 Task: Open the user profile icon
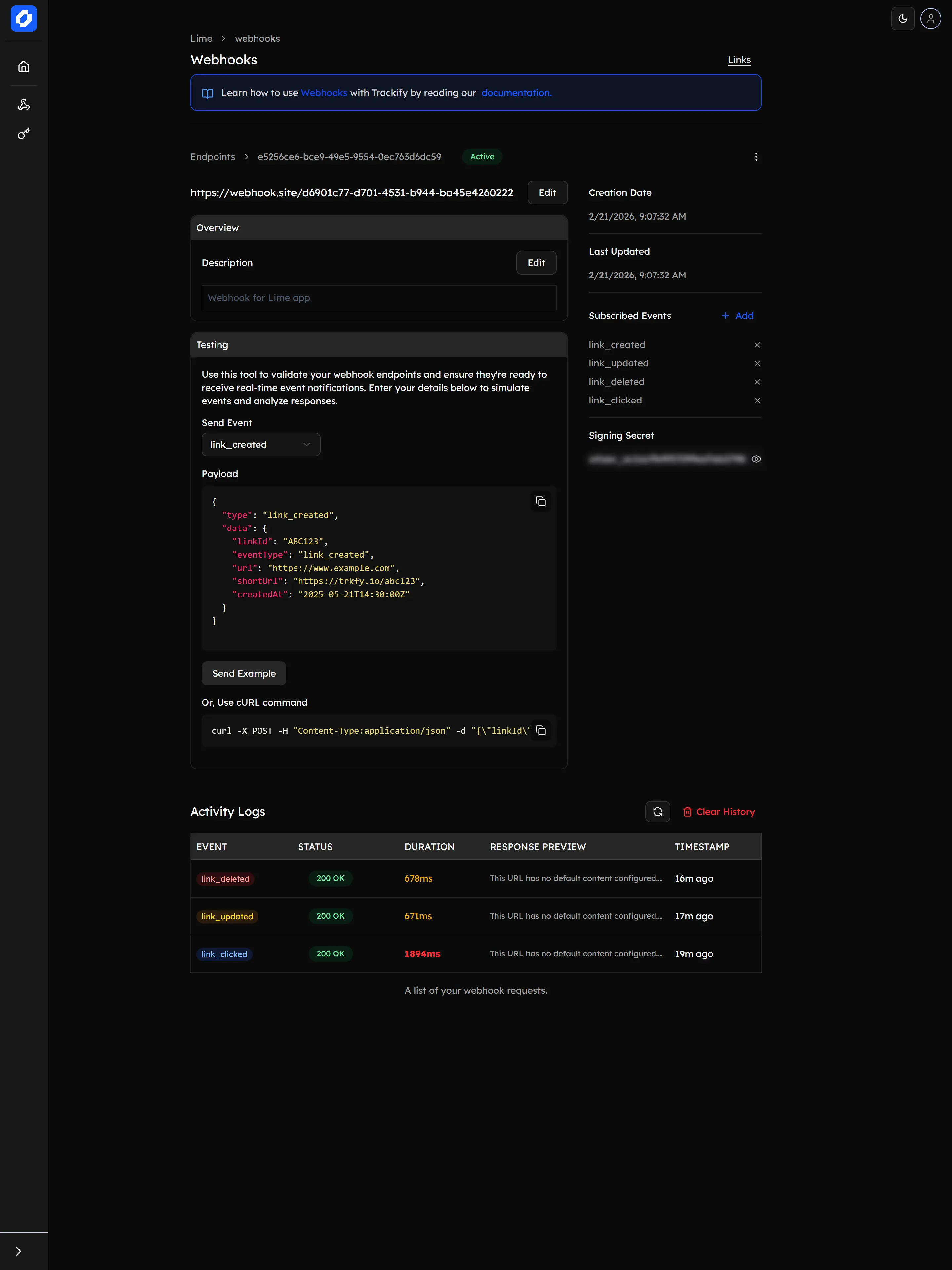(930, 18)
